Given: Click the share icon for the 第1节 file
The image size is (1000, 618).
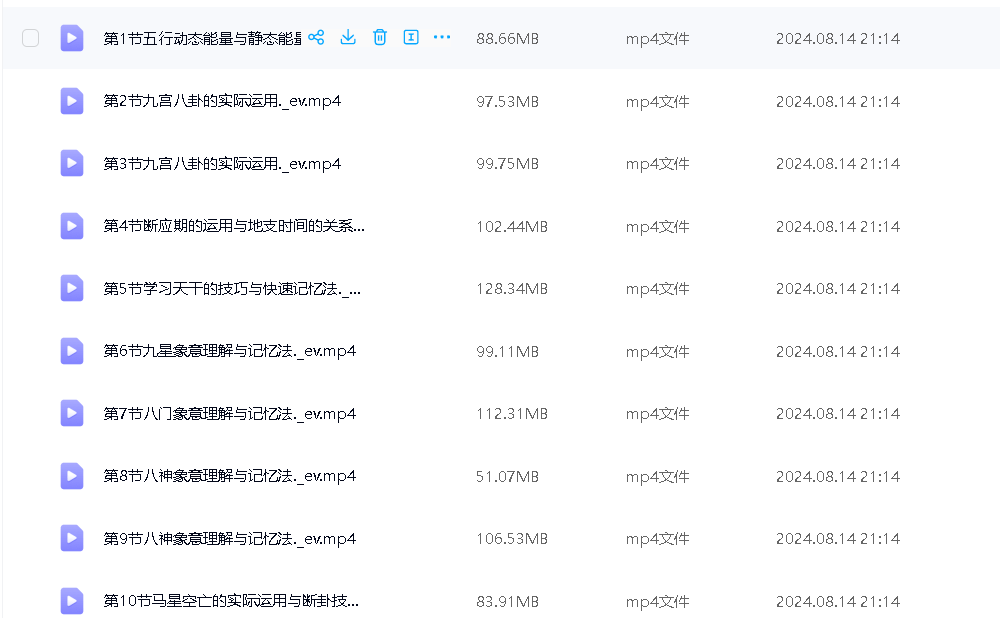Looking at the screenshot, I should click(316, 38).
